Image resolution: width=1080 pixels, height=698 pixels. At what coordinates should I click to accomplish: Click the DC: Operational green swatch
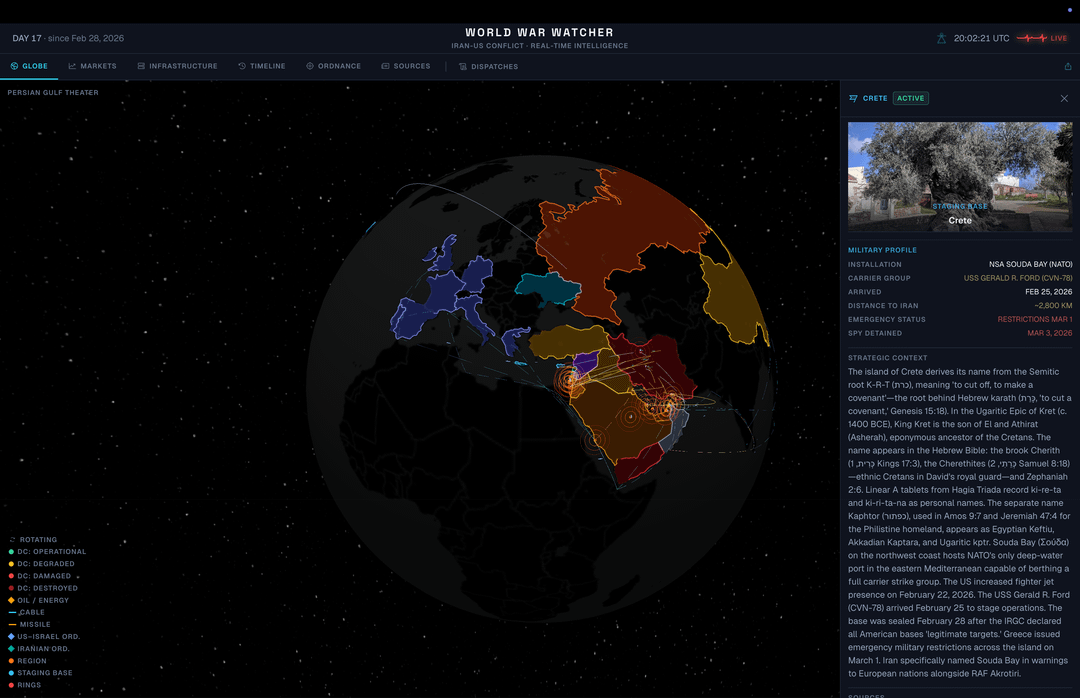pos(13,552)
